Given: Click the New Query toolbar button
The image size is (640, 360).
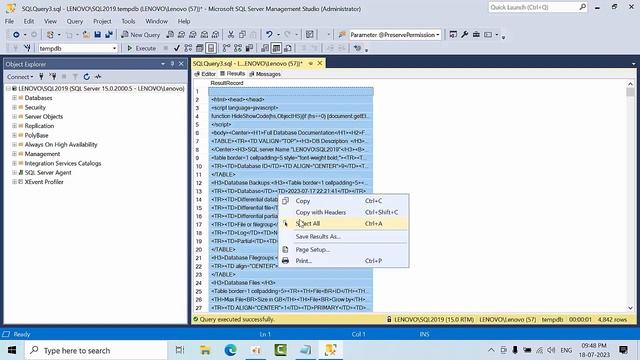Looking at the screenshot, I should (x=140, y=35).
